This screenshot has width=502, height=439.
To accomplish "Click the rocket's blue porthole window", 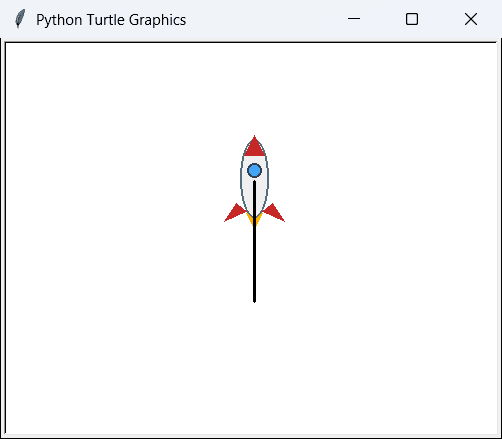I will pos(255,170).
